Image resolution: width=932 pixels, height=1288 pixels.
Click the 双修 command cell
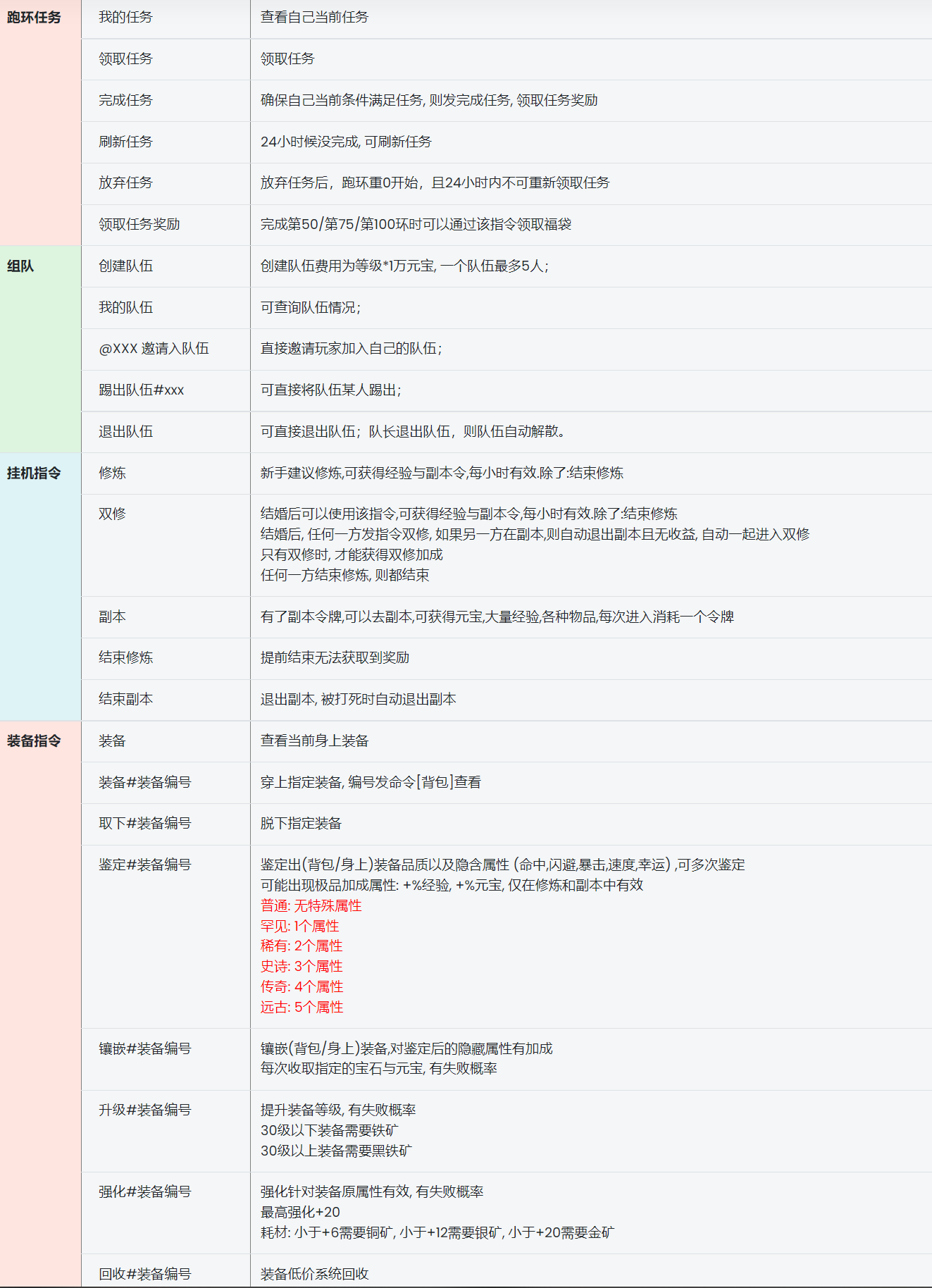(x=166, y=545)
